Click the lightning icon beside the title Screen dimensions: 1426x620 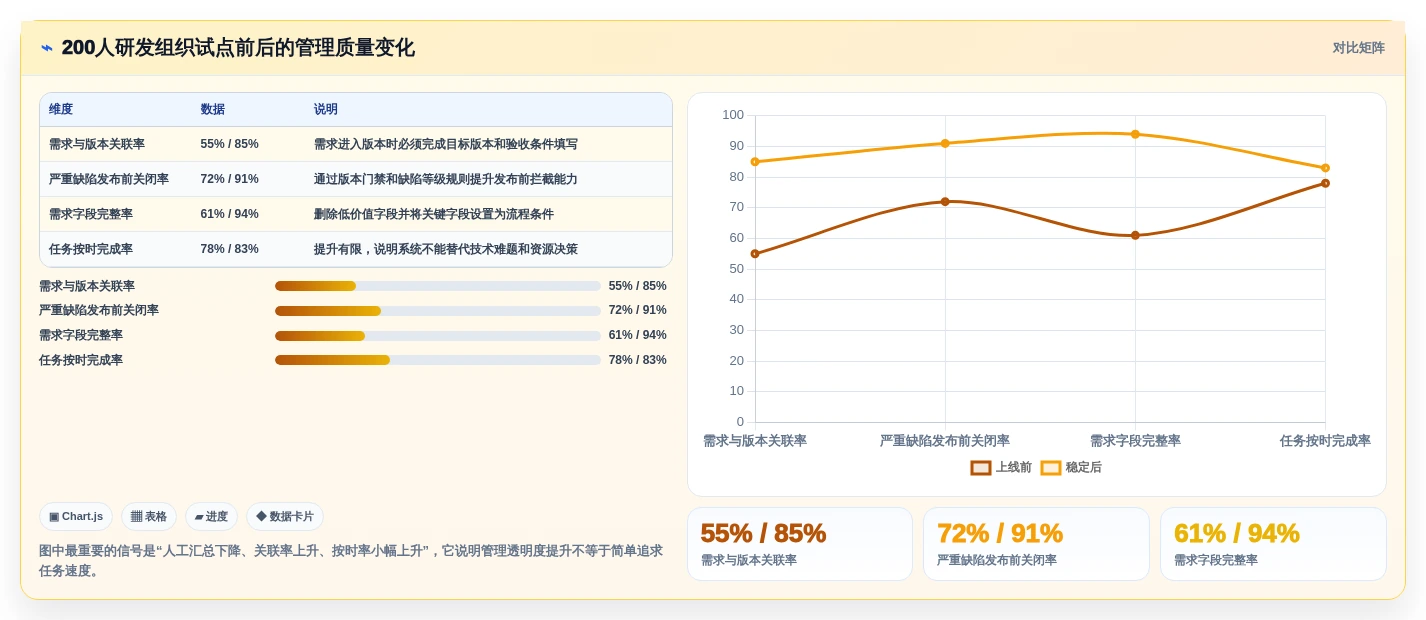(47, 48)
